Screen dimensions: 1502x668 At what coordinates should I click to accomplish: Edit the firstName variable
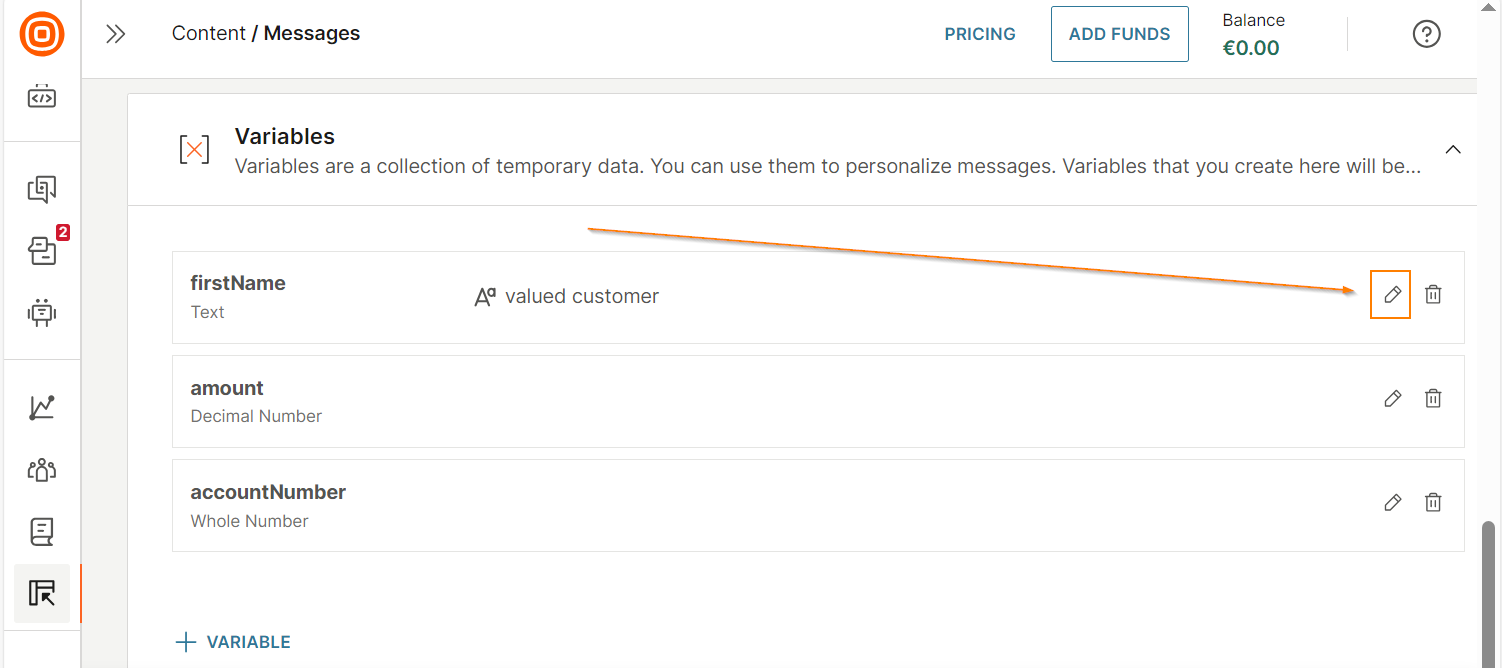pos(1391,294)
